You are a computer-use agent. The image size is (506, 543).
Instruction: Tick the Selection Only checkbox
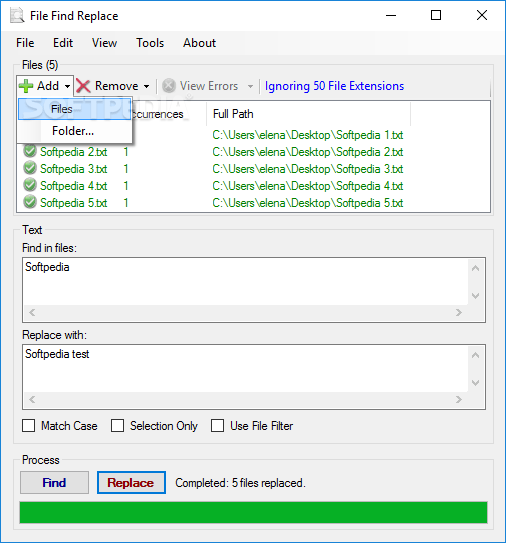(x=117, y=426)
